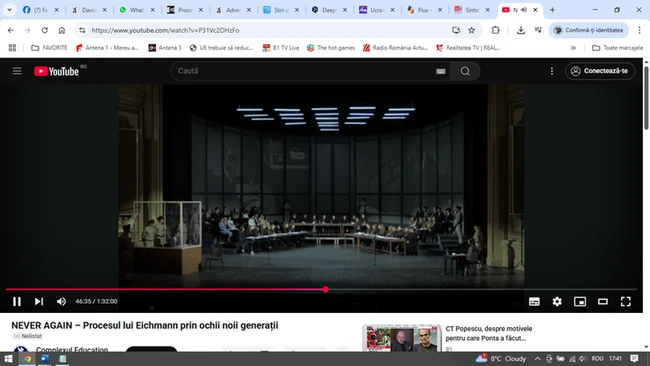Click the YouTube search magnifier button
Screen dimensions: 650x366
(465, 71)
